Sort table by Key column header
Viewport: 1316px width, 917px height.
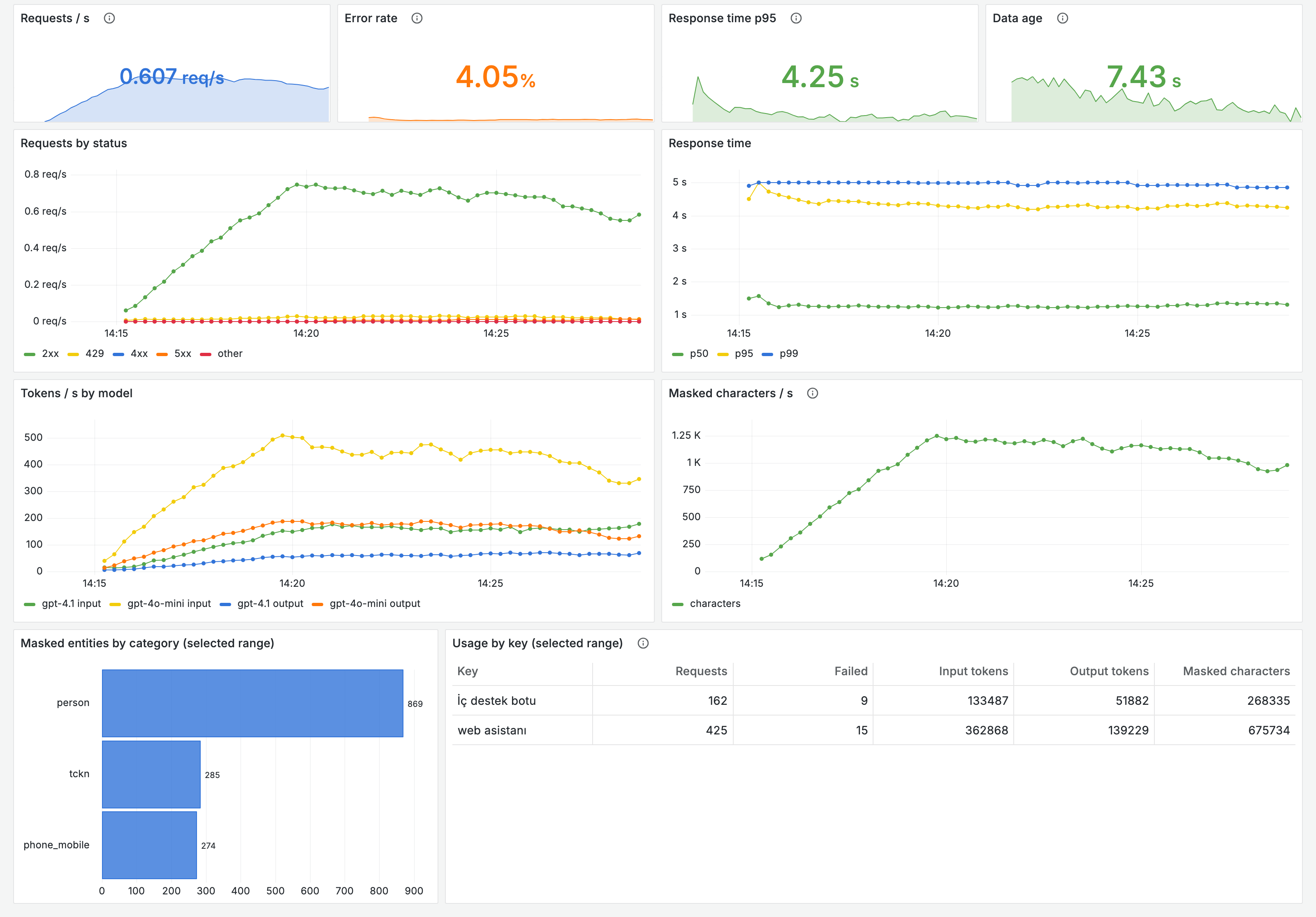pyautogui.click(x=468, y=671)
